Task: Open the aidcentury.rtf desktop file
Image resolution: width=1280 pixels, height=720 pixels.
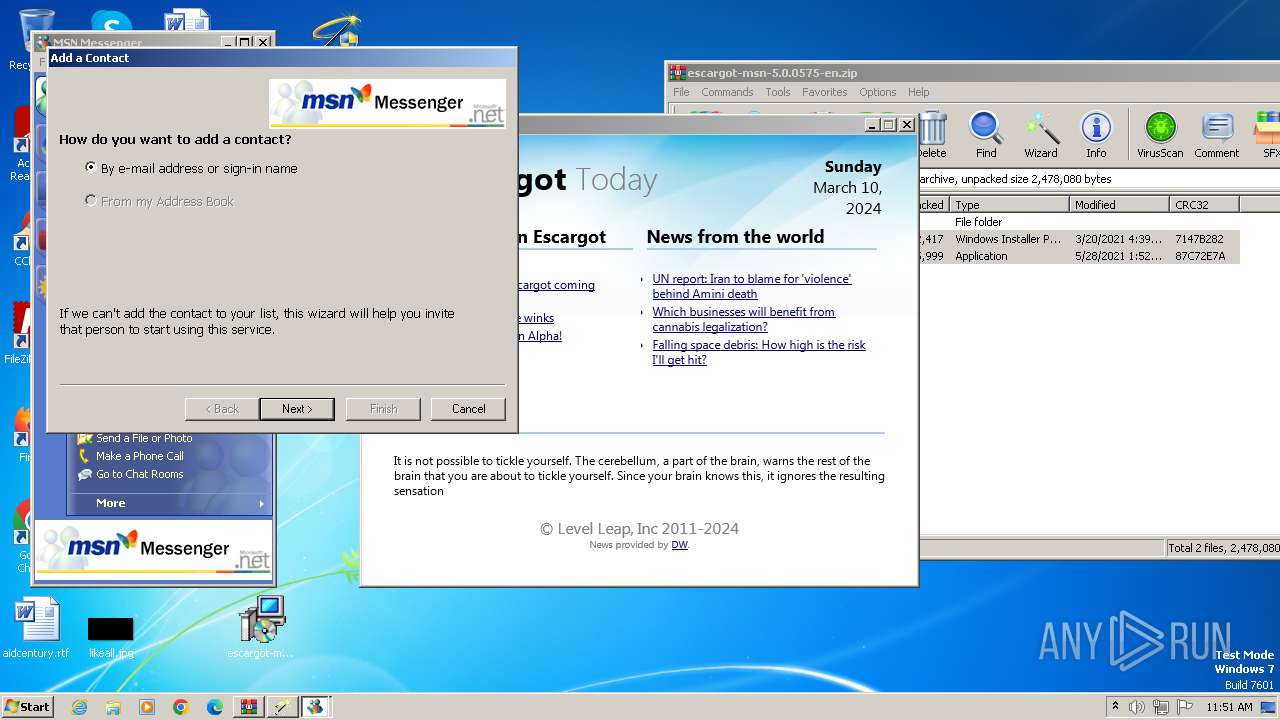Action: point(37,629)
